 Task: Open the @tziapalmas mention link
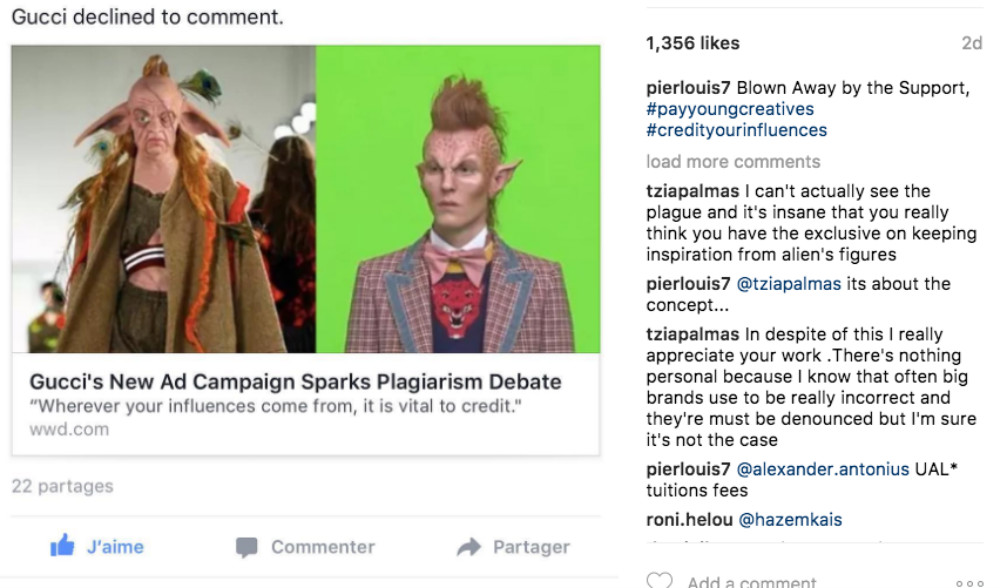tap(788, 284)
